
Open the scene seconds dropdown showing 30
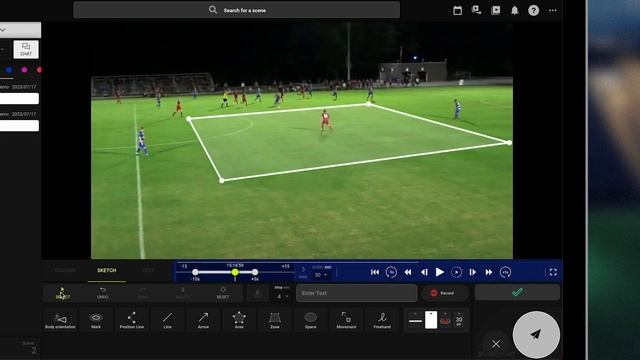[320, 275]
